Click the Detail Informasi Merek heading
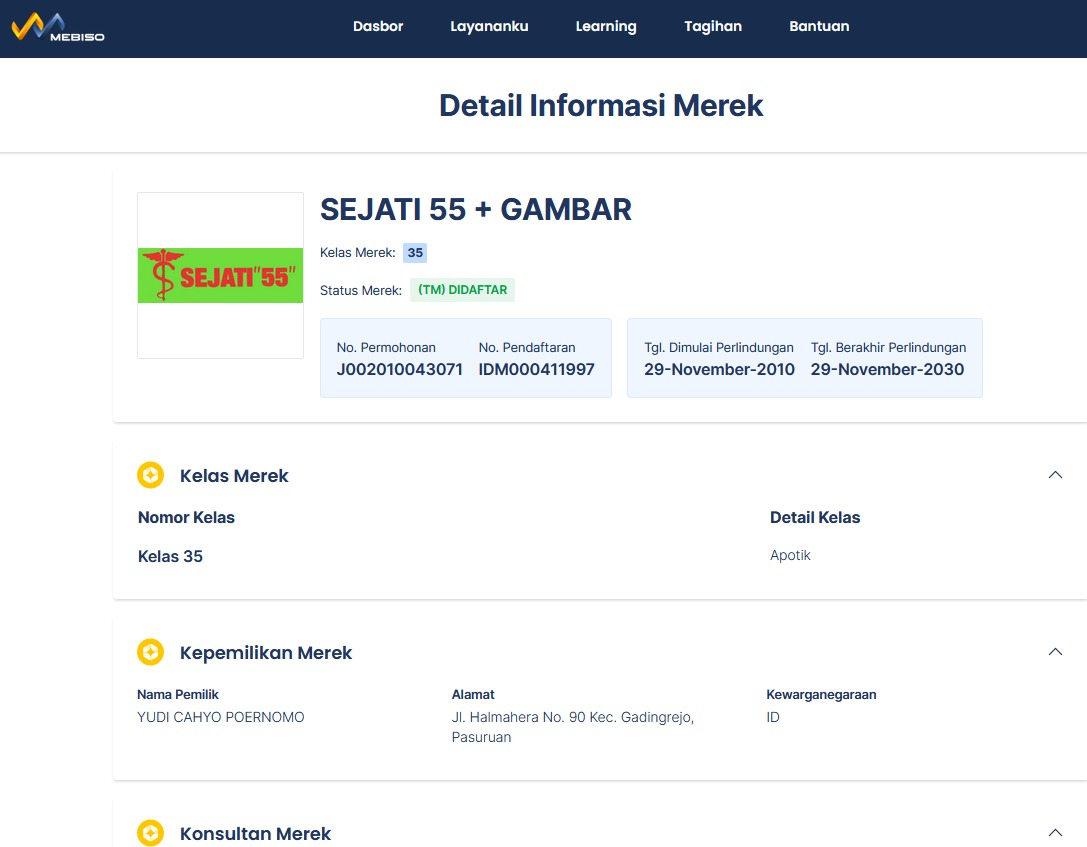The image size is (1087, 847). [601, 105]
